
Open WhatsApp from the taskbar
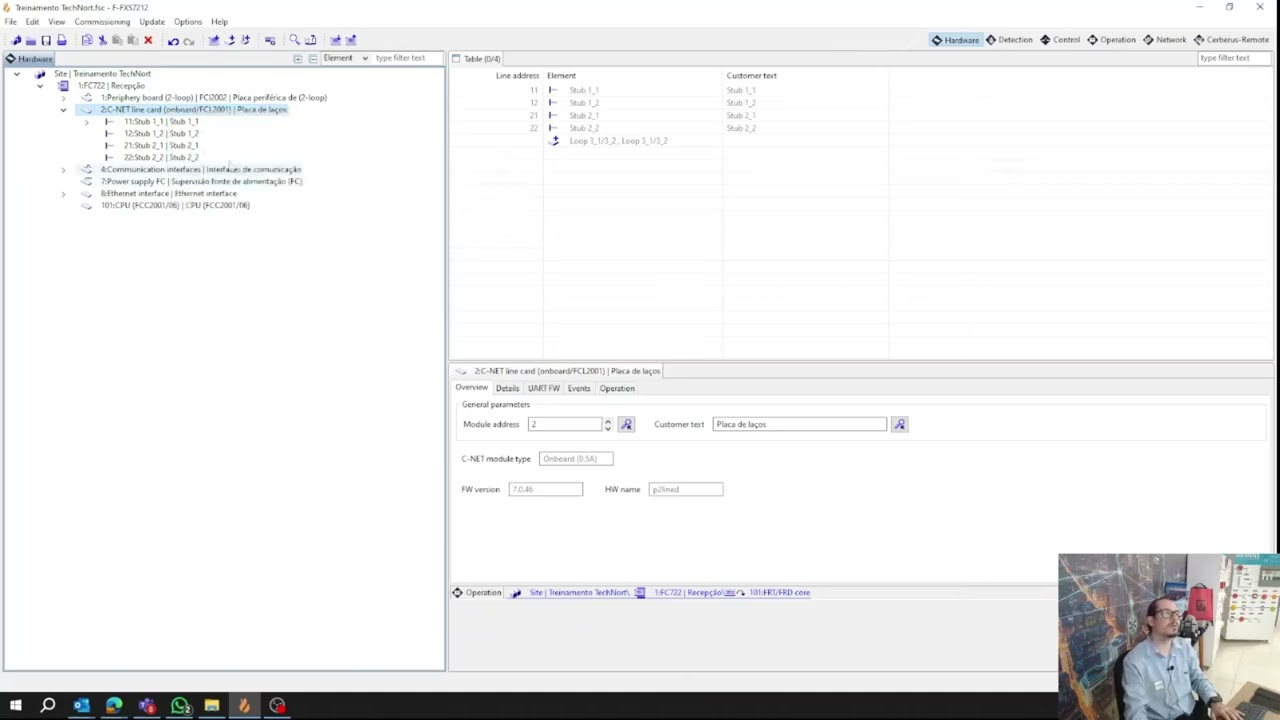(180, 706)
